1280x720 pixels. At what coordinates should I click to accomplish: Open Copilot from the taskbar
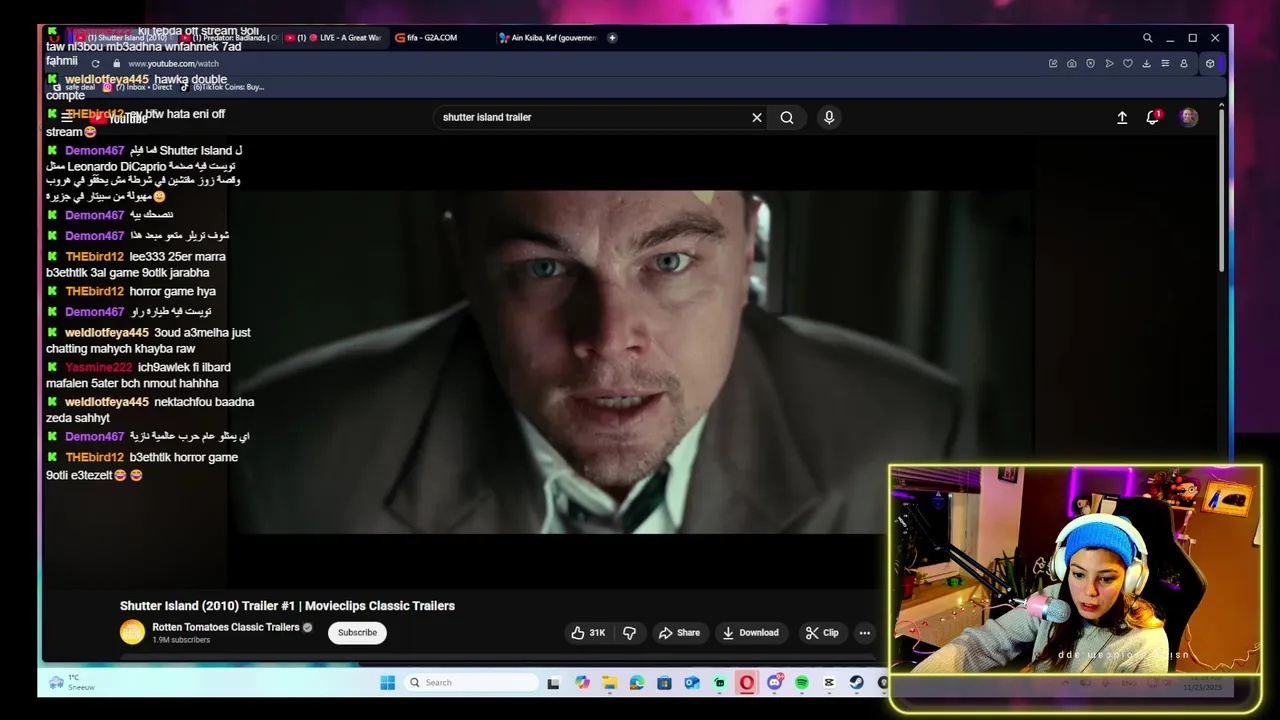tap(582, 683)
